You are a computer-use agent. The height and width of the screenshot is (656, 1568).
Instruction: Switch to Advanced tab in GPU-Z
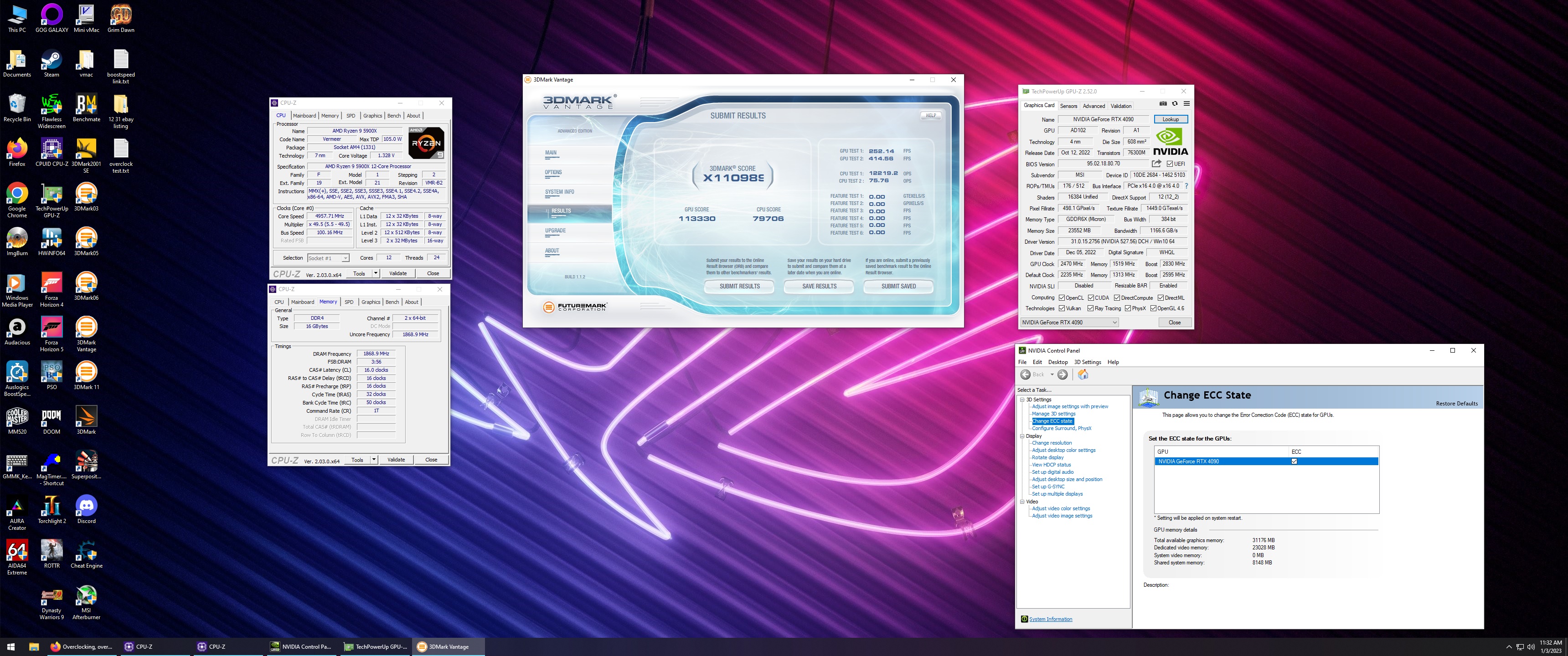pos(1094,106)
